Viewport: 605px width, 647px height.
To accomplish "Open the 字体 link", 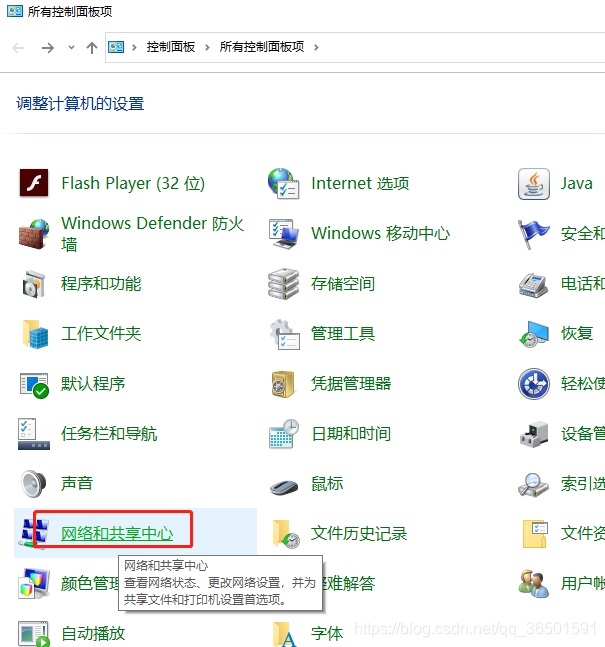I will pyautogui.click(x=327, y=634).
